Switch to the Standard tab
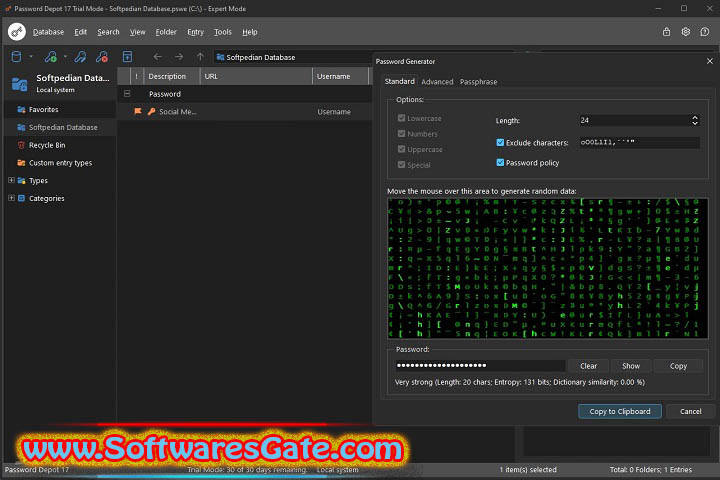The height and width of the screenshot is (480, 720). click(399, 81)
